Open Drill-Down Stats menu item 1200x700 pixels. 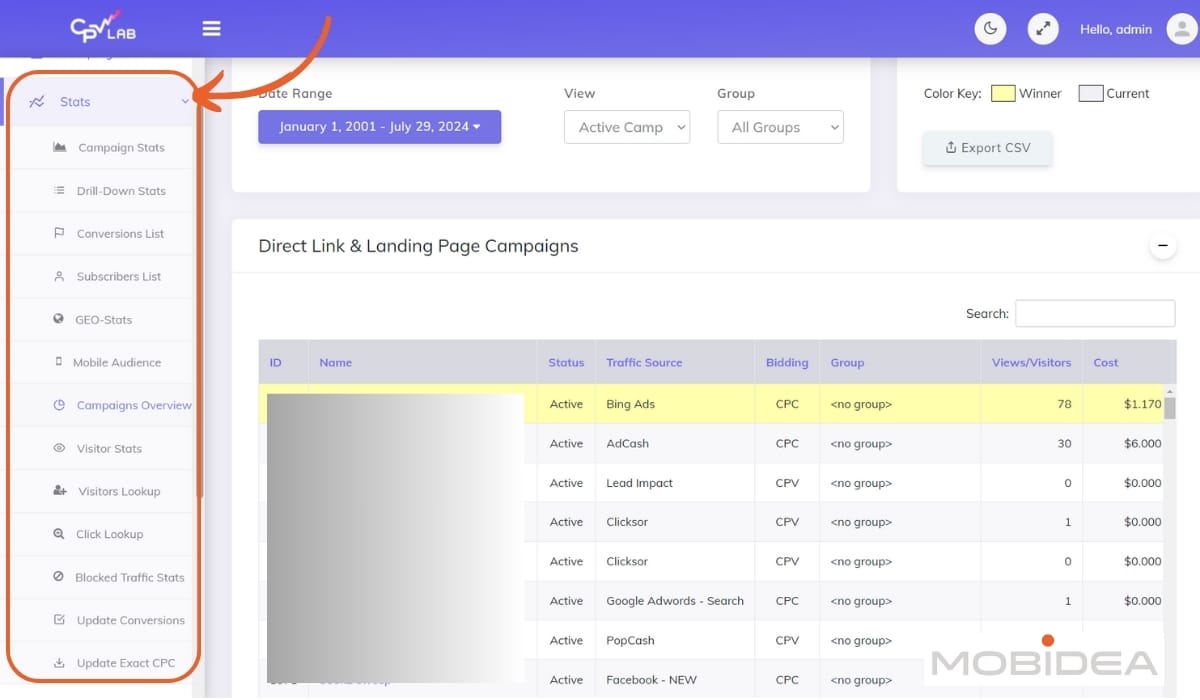click(121, 190)
